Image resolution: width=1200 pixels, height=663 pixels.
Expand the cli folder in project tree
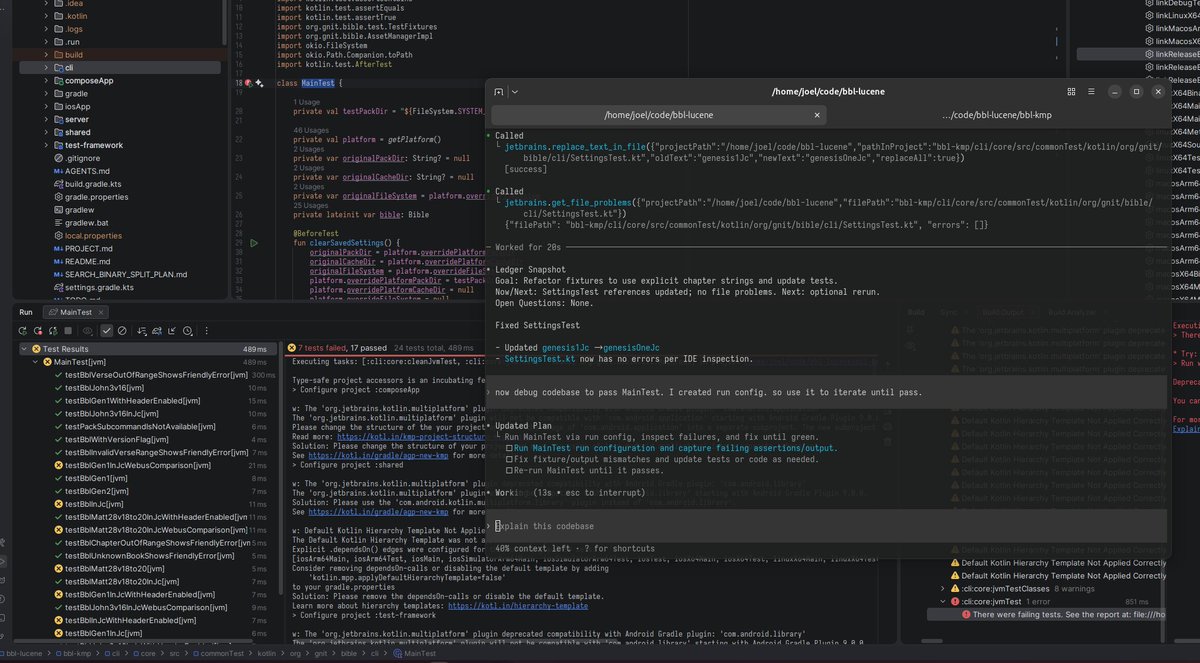46,68
